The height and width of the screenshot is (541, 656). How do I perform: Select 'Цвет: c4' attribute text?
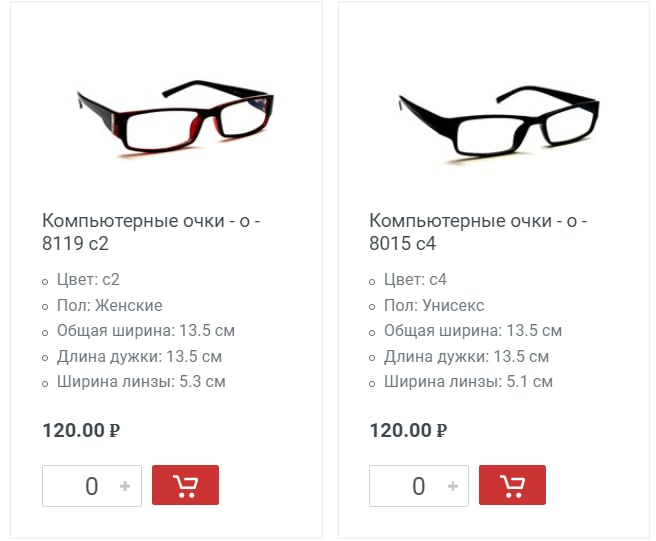click(415, 279)
